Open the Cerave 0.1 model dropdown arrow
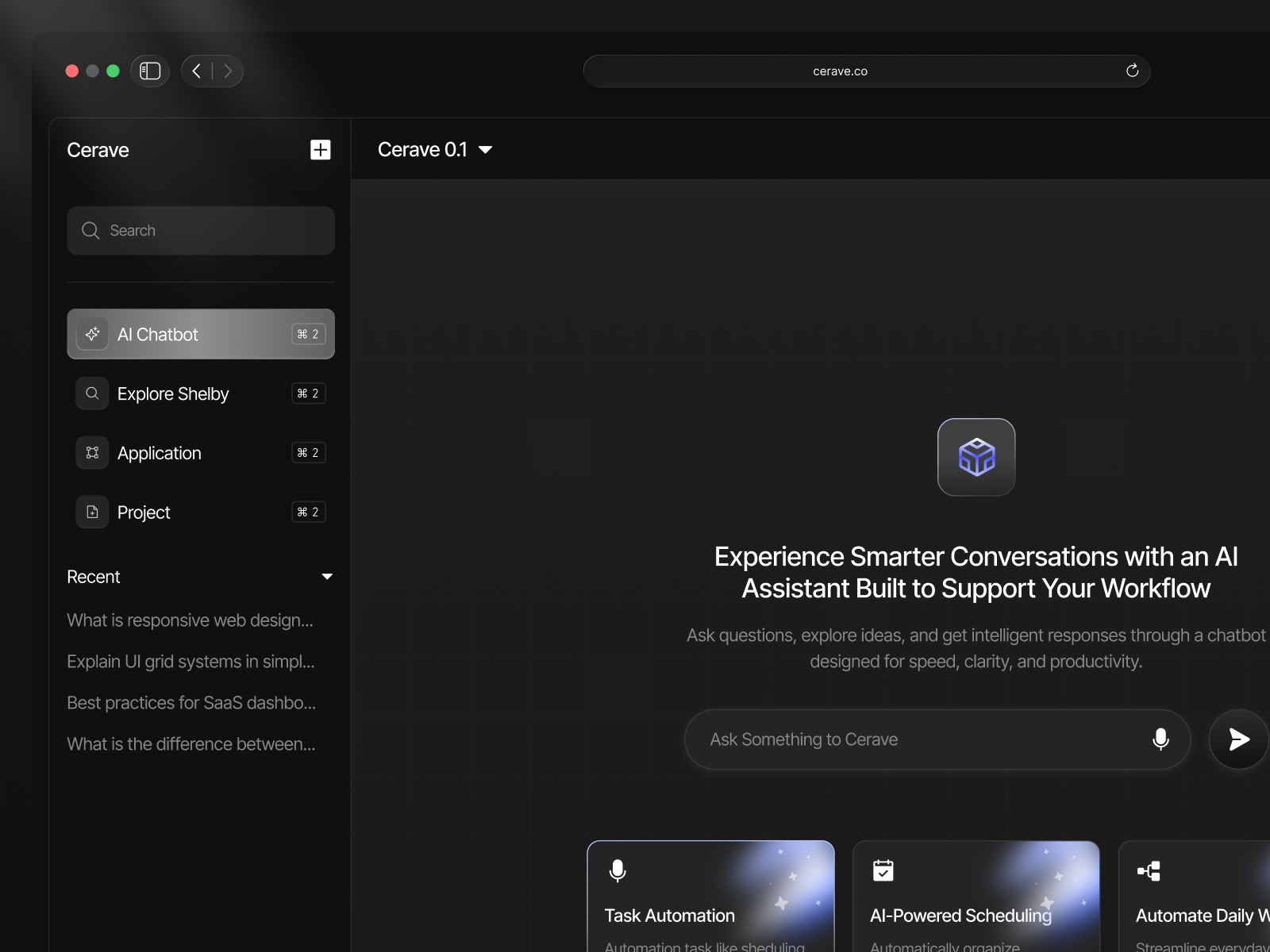This screenshot has width=1270, height=952. coord(486,150)
